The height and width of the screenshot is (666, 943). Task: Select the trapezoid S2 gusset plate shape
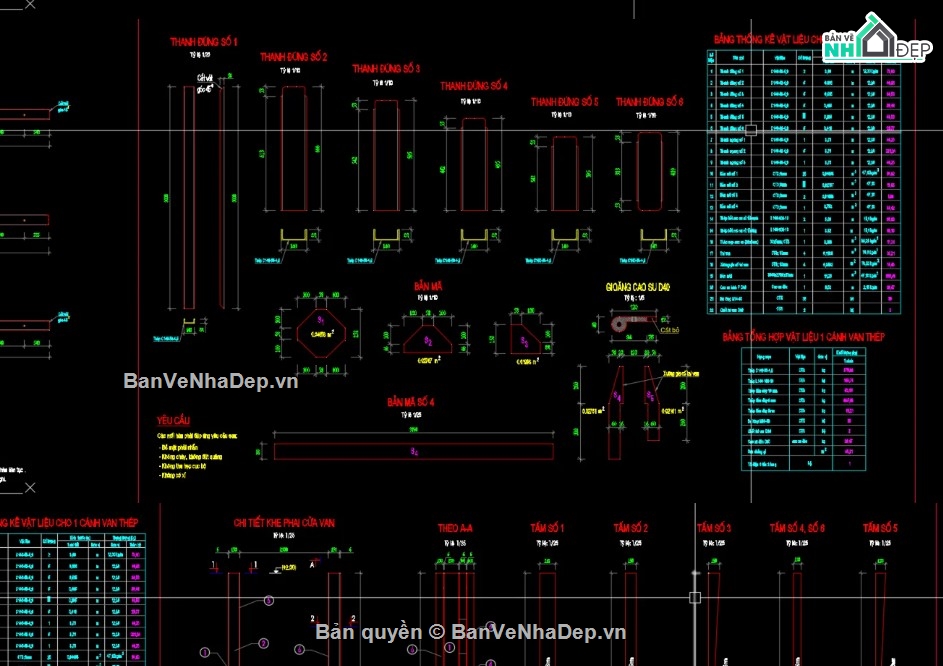[x=428, y=339]
